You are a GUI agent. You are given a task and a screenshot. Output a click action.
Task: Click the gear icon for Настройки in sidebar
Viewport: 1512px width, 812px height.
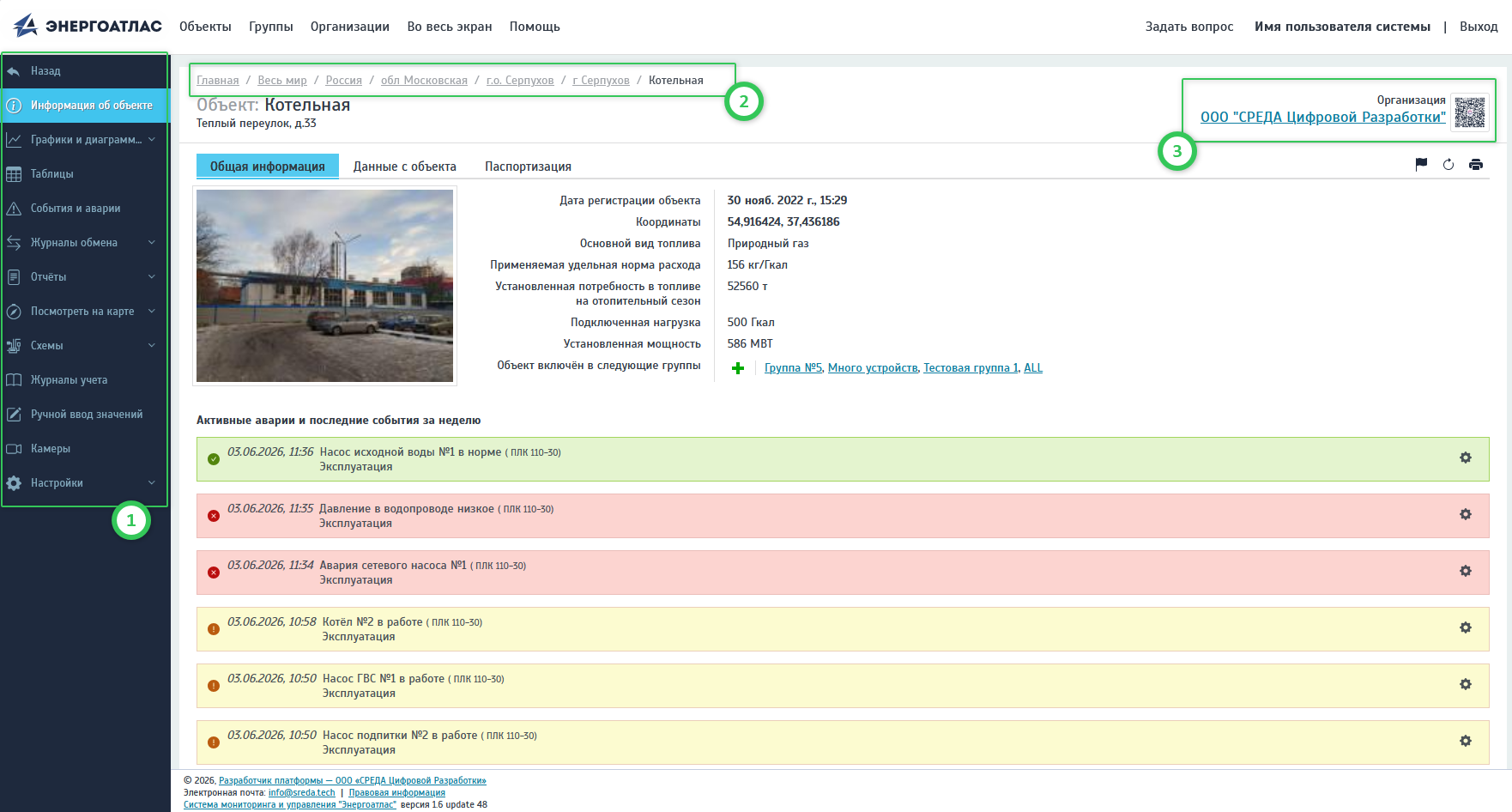[14, 483]
